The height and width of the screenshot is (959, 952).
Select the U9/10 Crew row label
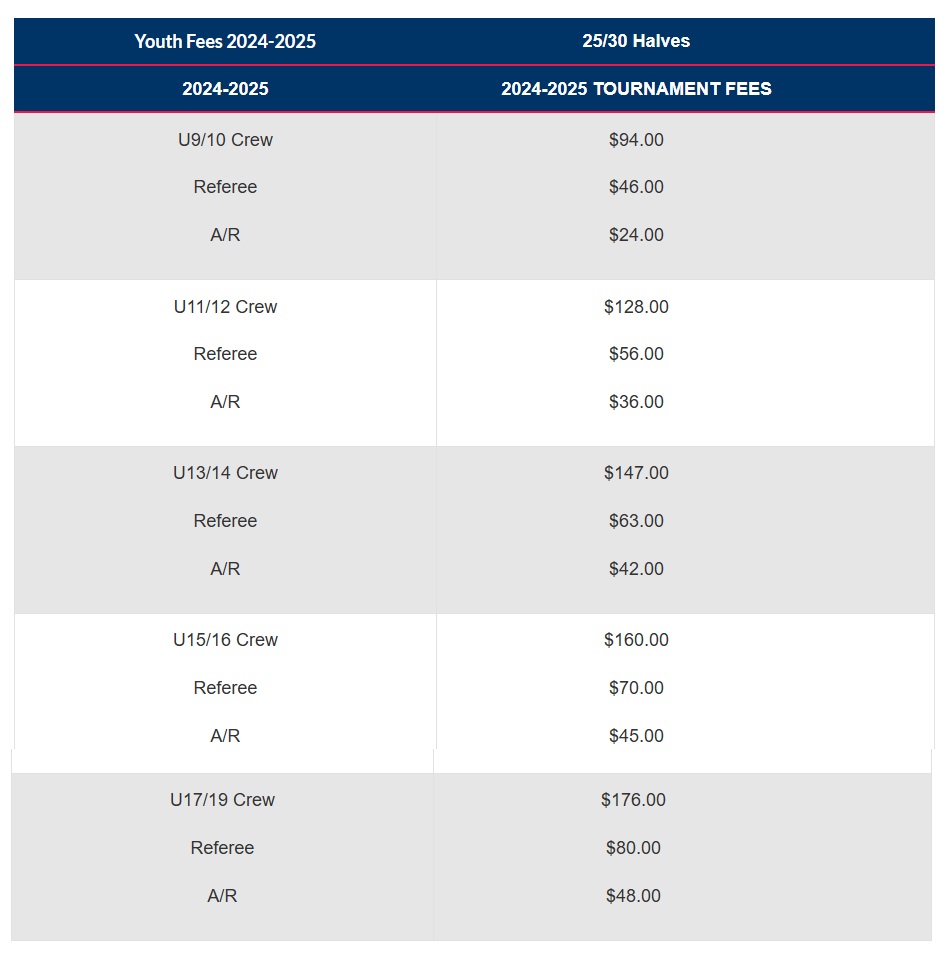click(x=225, y=140)
